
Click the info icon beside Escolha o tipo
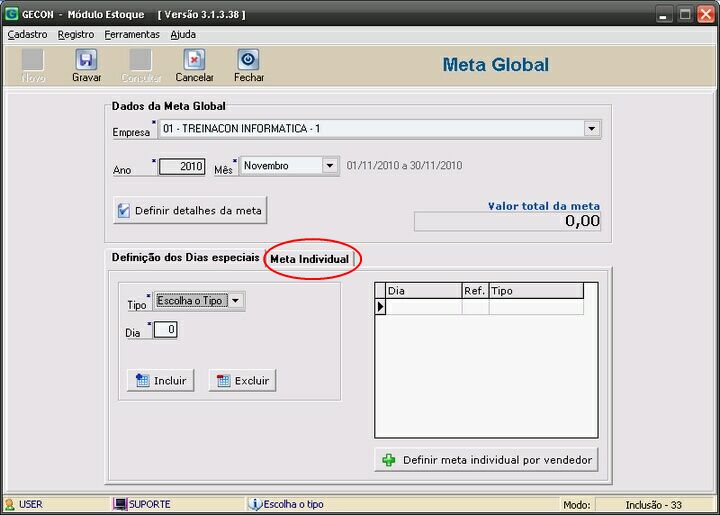(x=255, y=504)
